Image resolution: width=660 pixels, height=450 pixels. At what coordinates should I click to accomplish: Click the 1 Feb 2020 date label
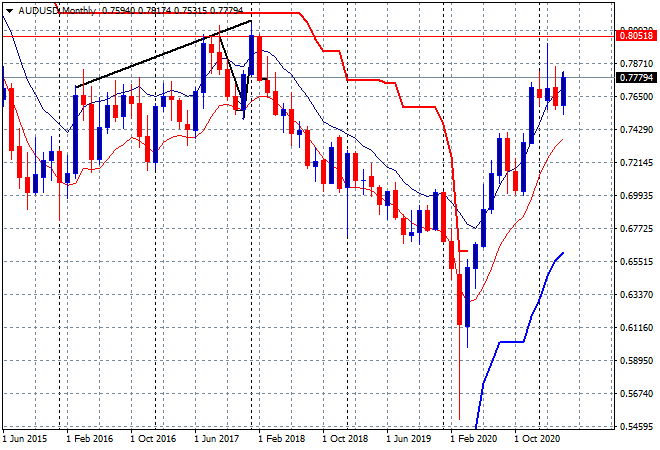click(x=474, y=439)
